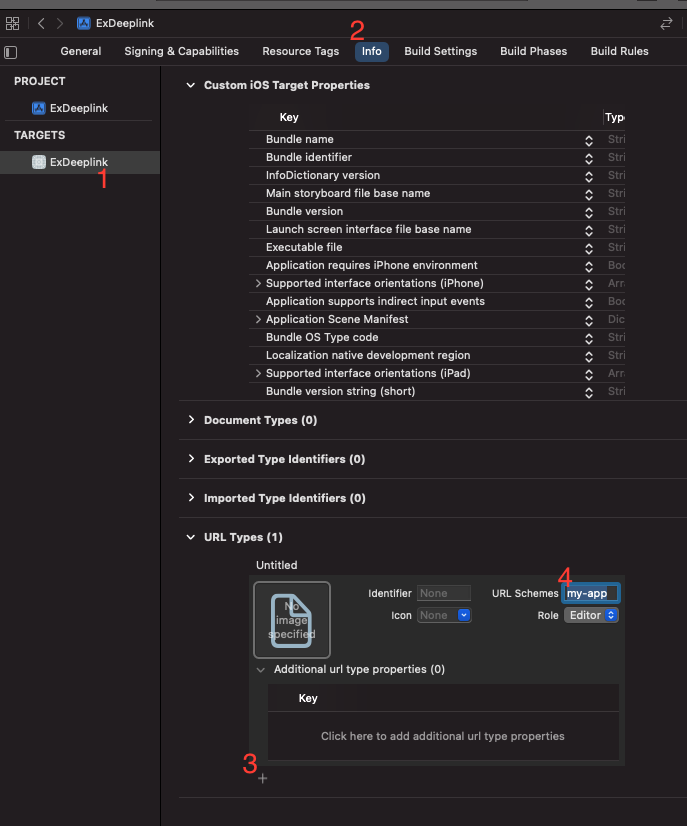Click the InfoDictionary version key stepper
The height and width of the screenshot is (826, 687).
[x=589, y=176]
